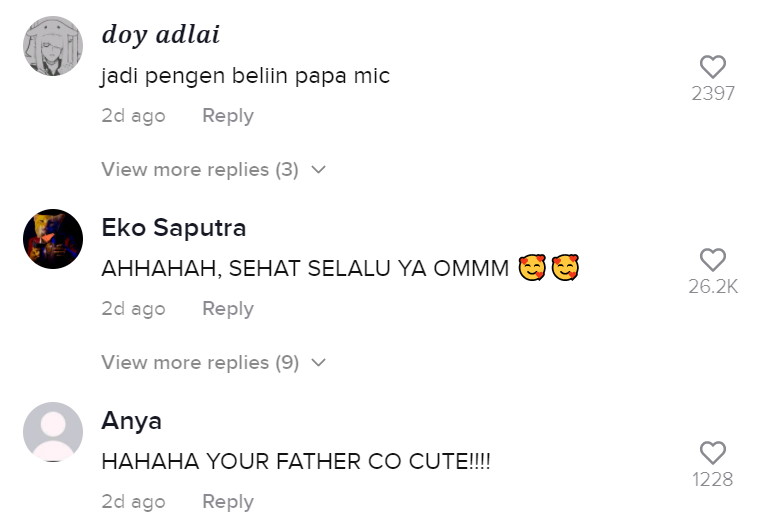This screenshot has width=765, height=532.
Task: Reply to doy adlai's comment
Action: click(227, 116)
